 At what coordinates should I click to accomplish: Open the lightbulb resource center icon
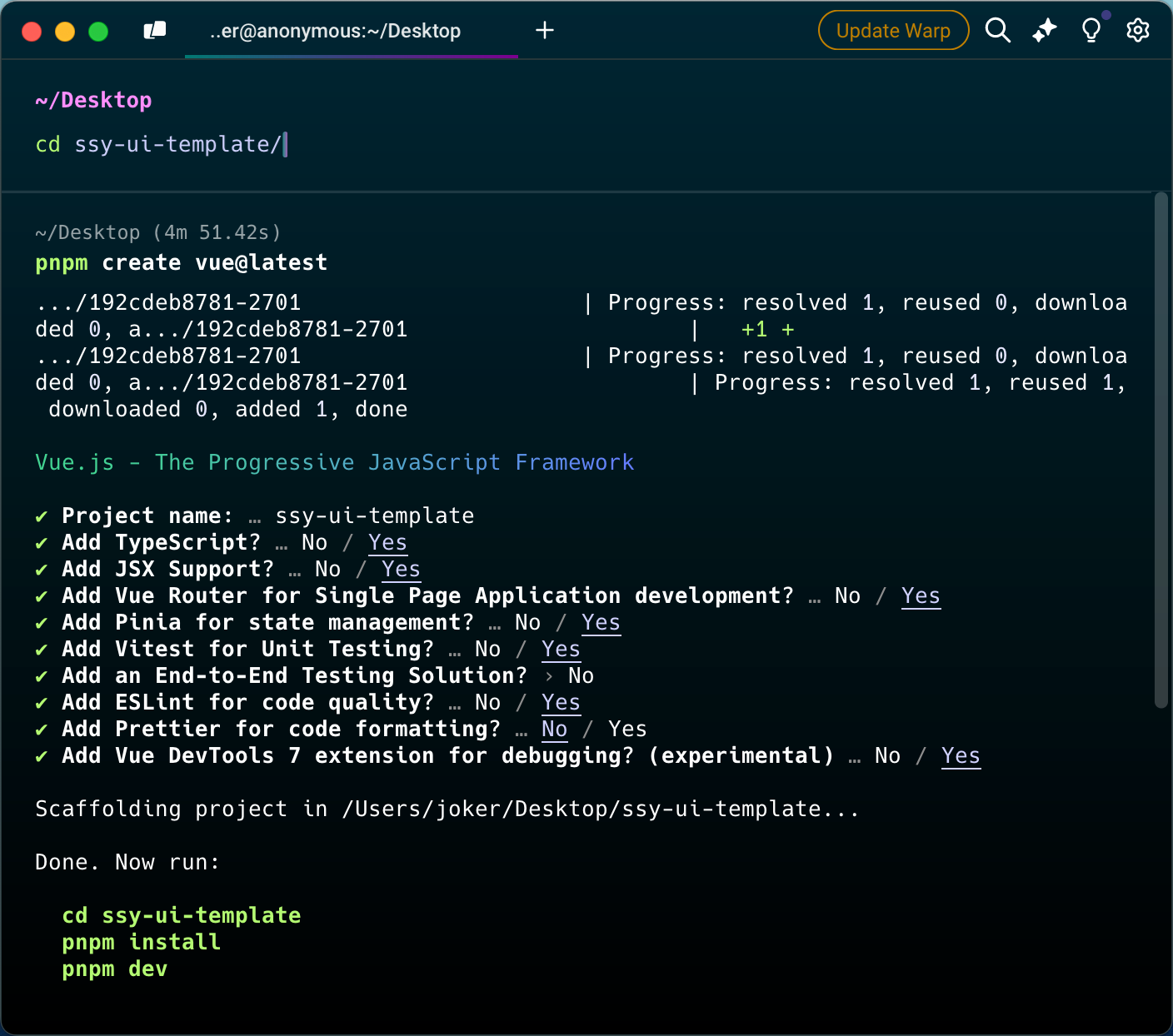1091,31
